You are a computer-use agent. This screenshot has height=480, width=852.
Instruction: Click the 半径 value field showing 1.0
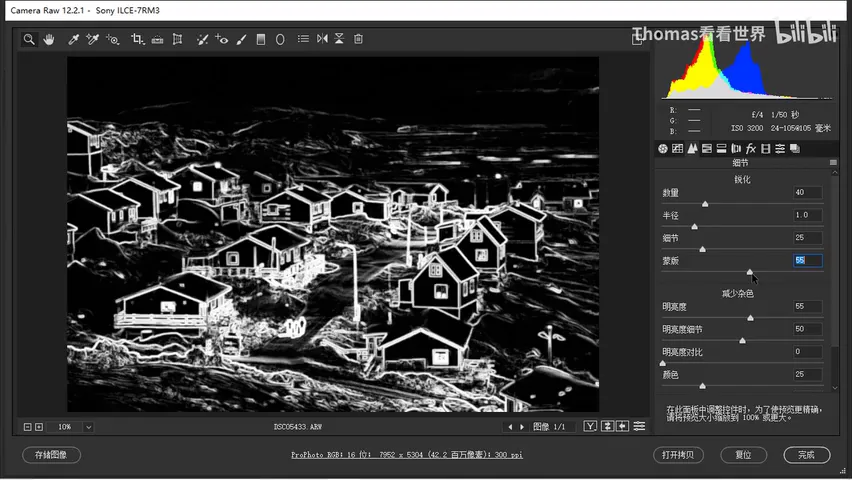pos(807,215)
